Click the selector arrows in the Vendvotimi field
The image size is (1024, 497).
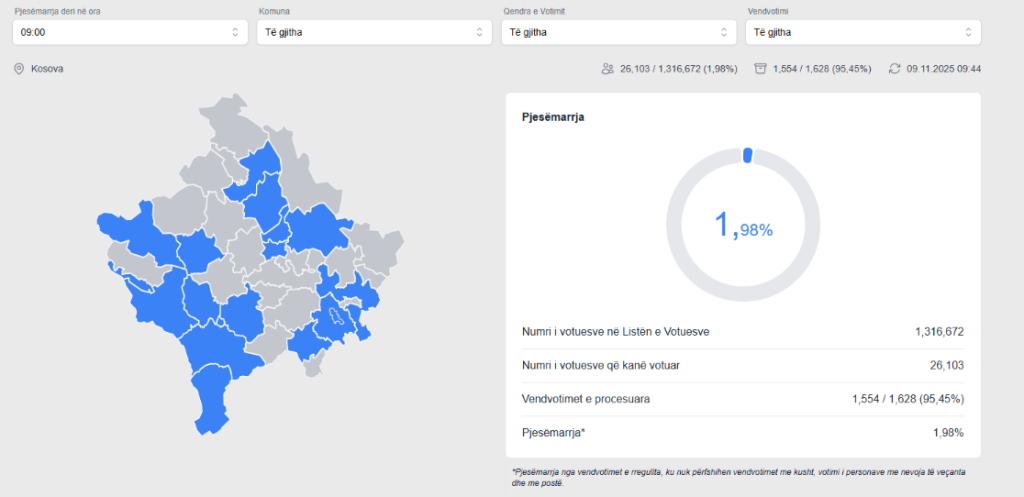[x=968, y=32]
